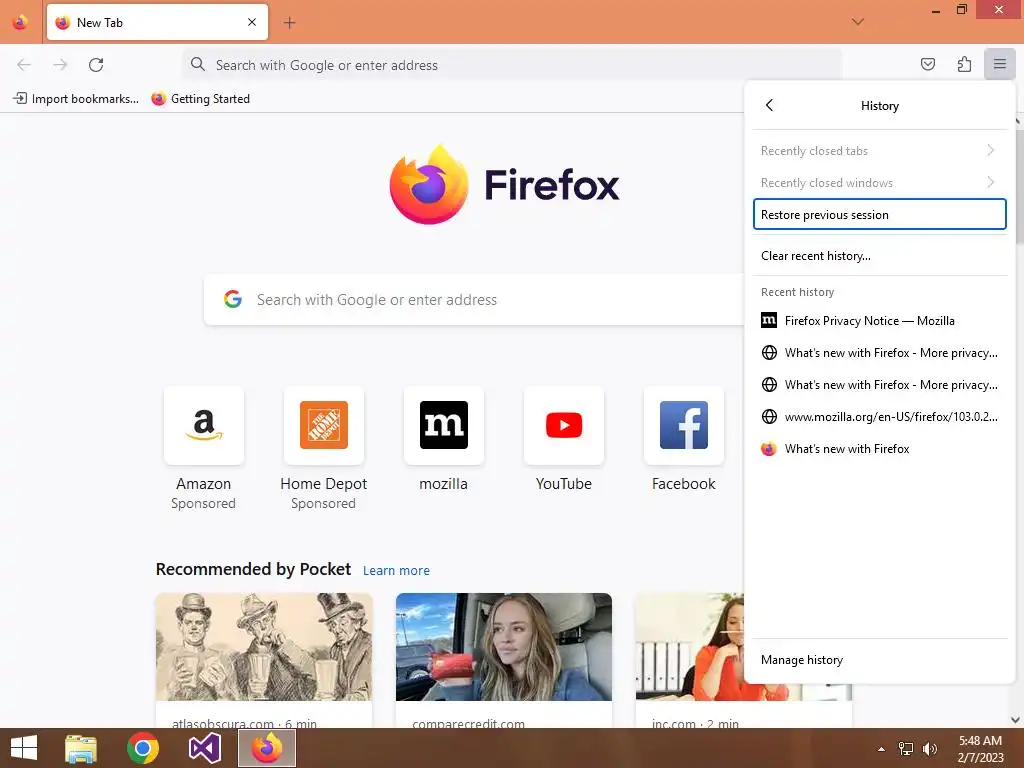Click the forward navigation arrow
This screenshot has width=1024, height=768.
click(x=60, y=65)
